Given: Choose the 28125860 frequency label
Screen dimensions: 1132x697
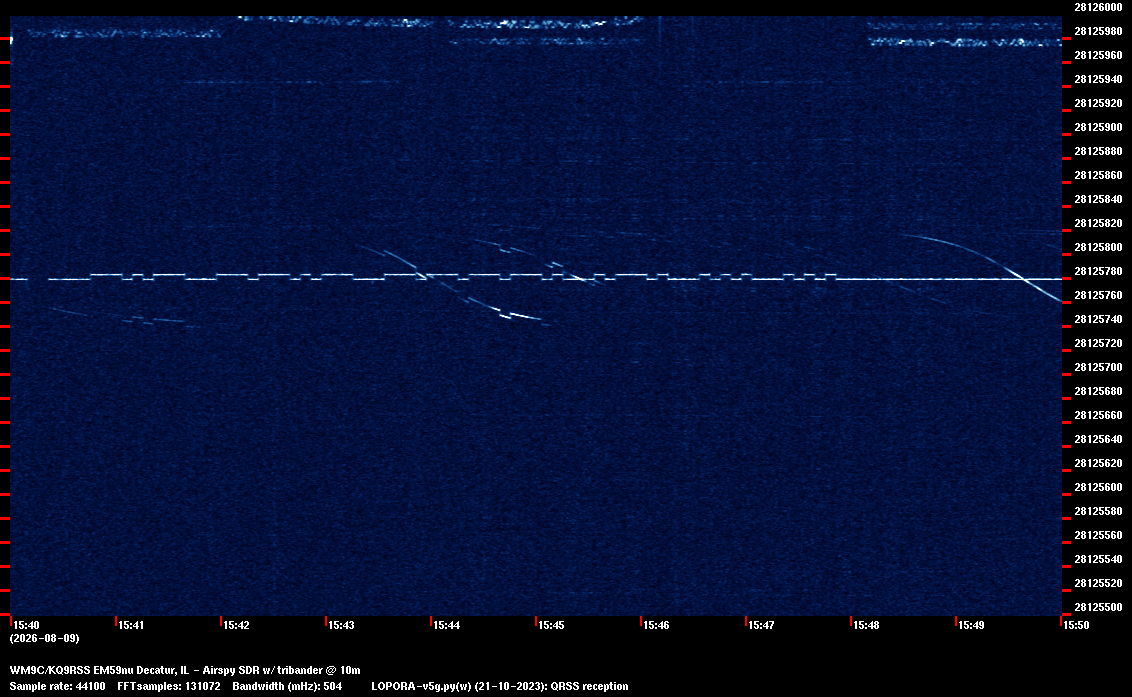Looking at the screenshot, I should point(1098,175).
